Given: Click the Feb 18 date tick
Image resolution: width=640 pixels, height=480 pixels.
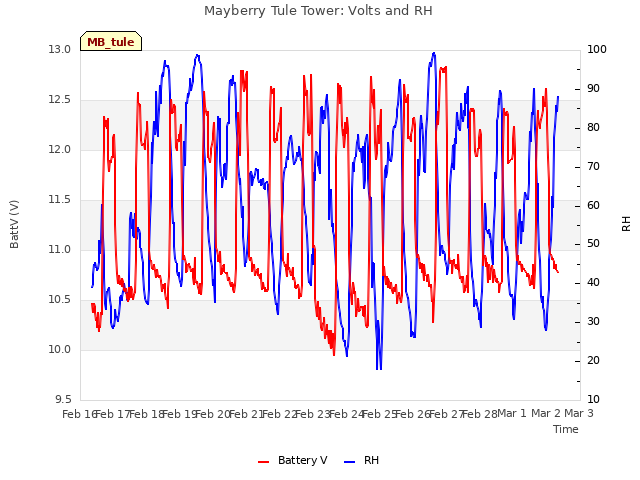Looking at the screenshot, I should tap(146, 414).
